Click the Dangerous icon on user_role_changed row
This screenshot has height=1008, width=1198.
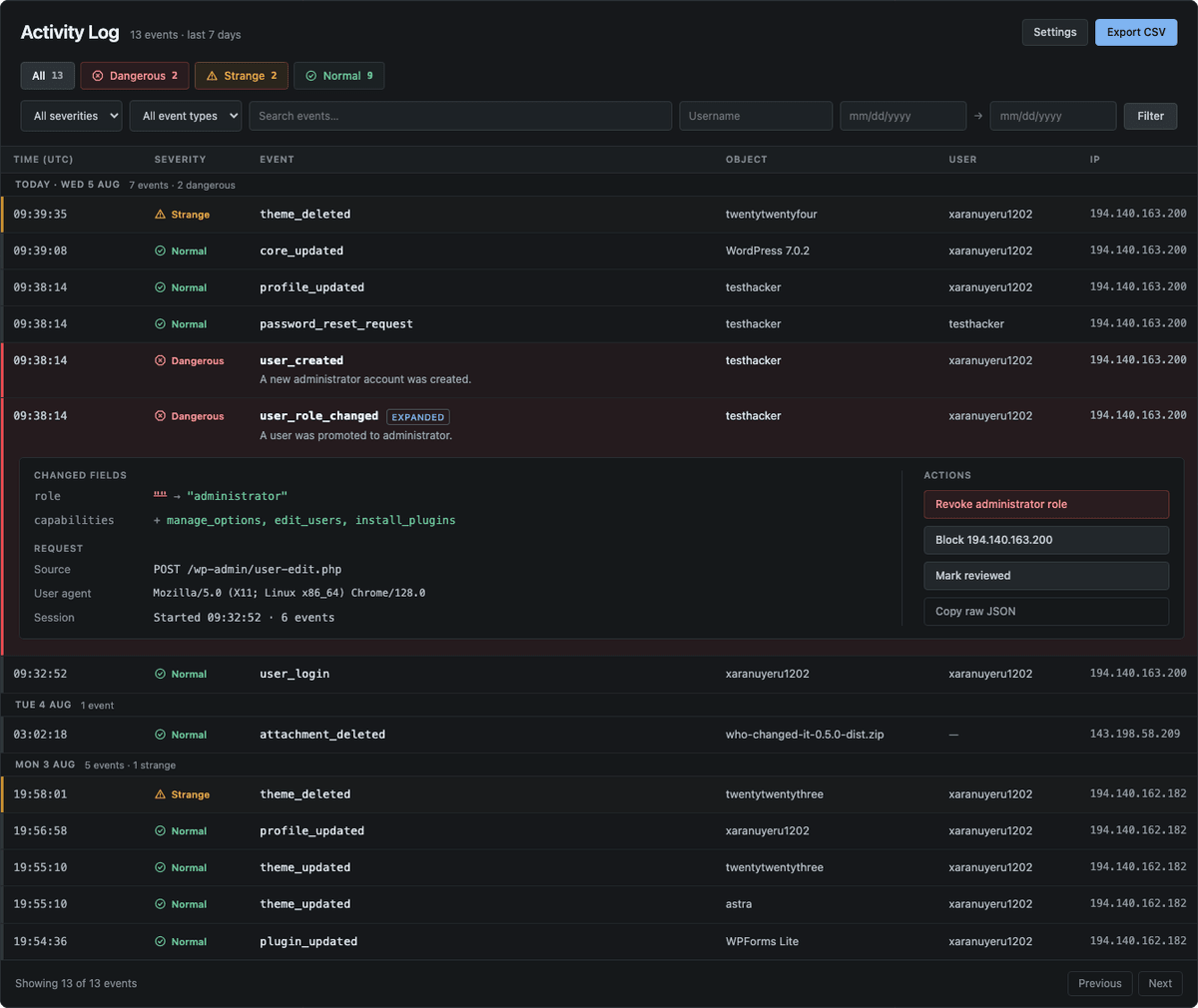160,416
